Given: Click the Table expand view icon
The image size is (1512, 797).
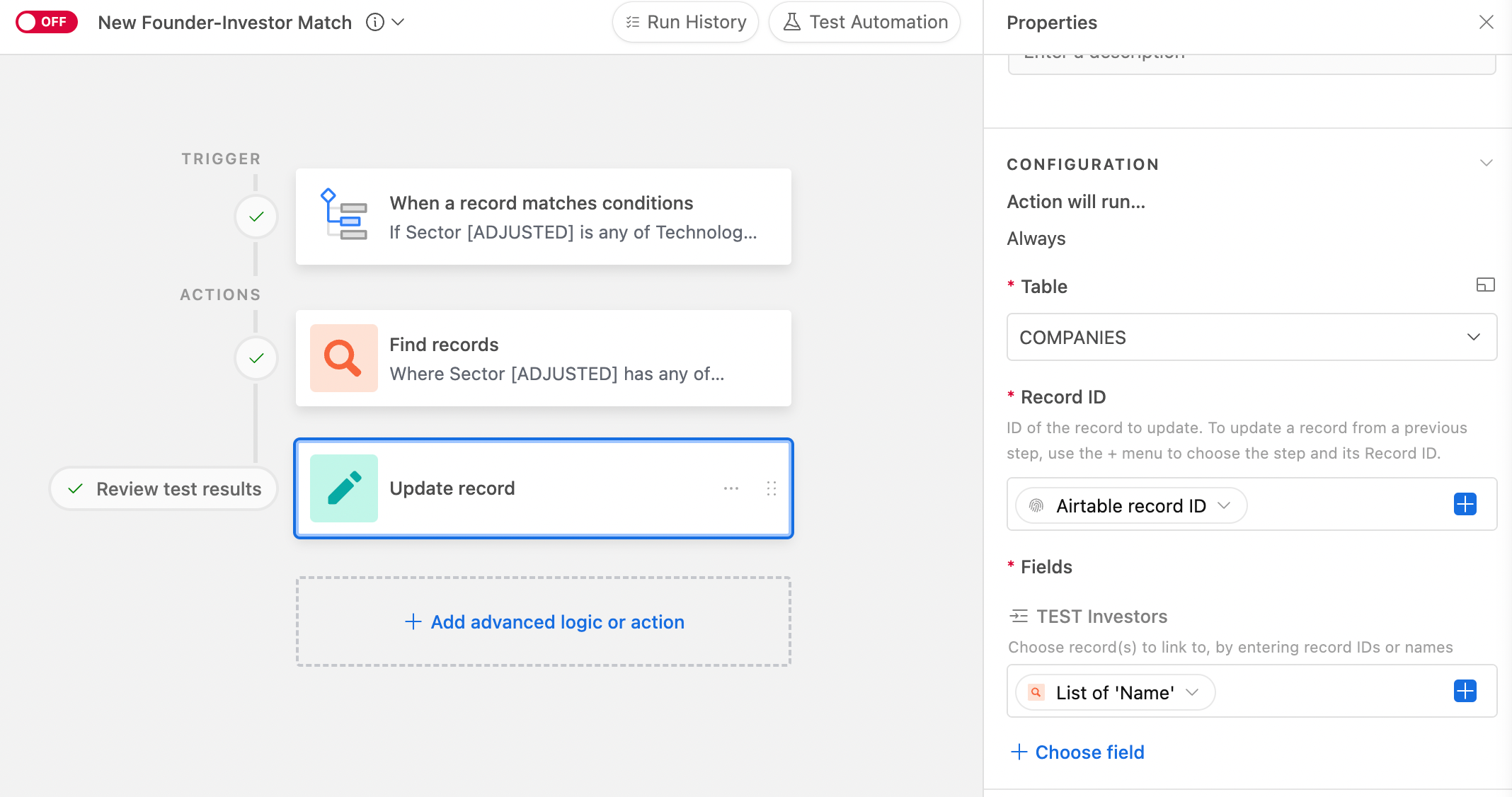Looking at the screenshot, I should pos(1485,285).
